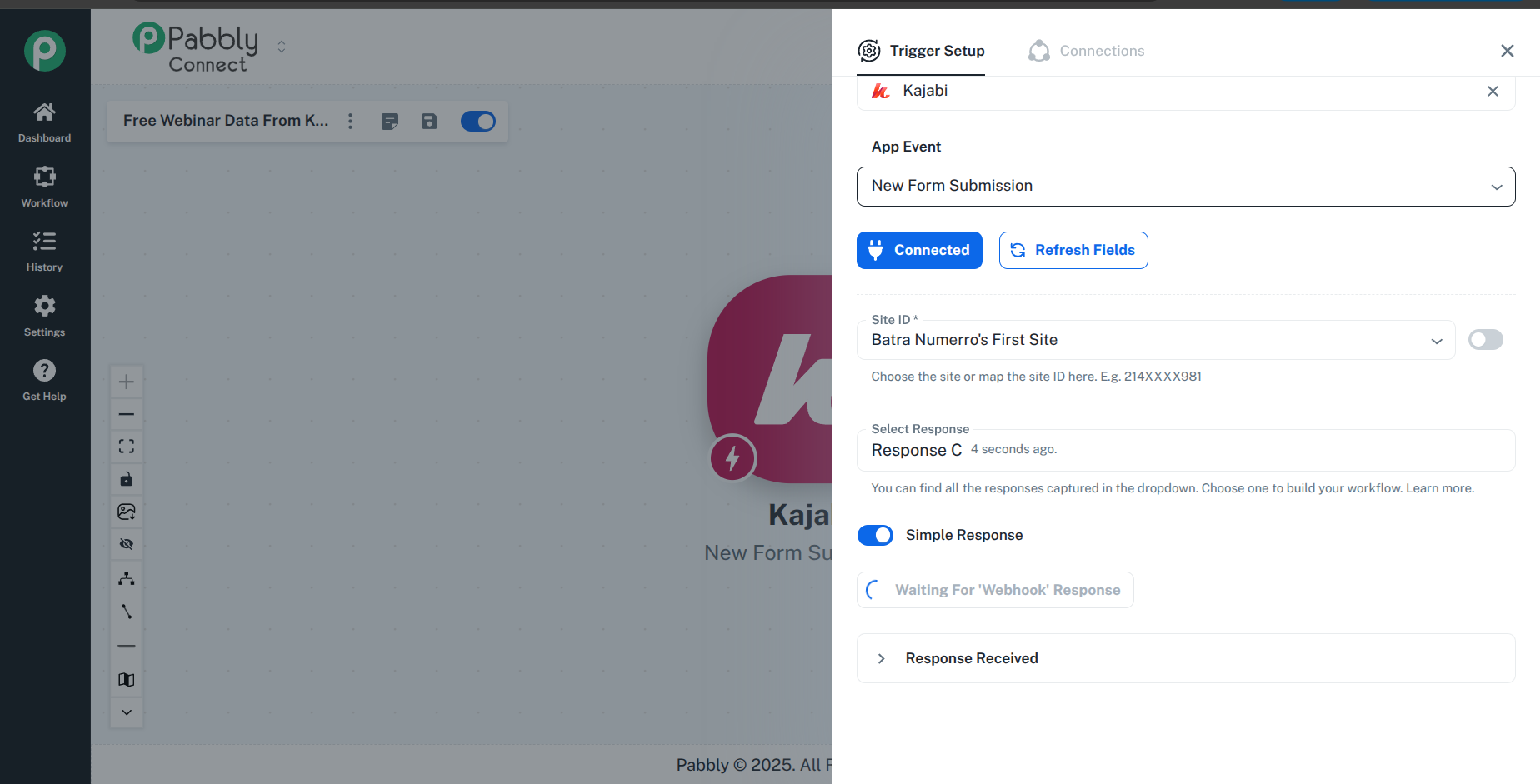
Task: Open the Site ID dropdown
Action: [x=1155, y=340]
